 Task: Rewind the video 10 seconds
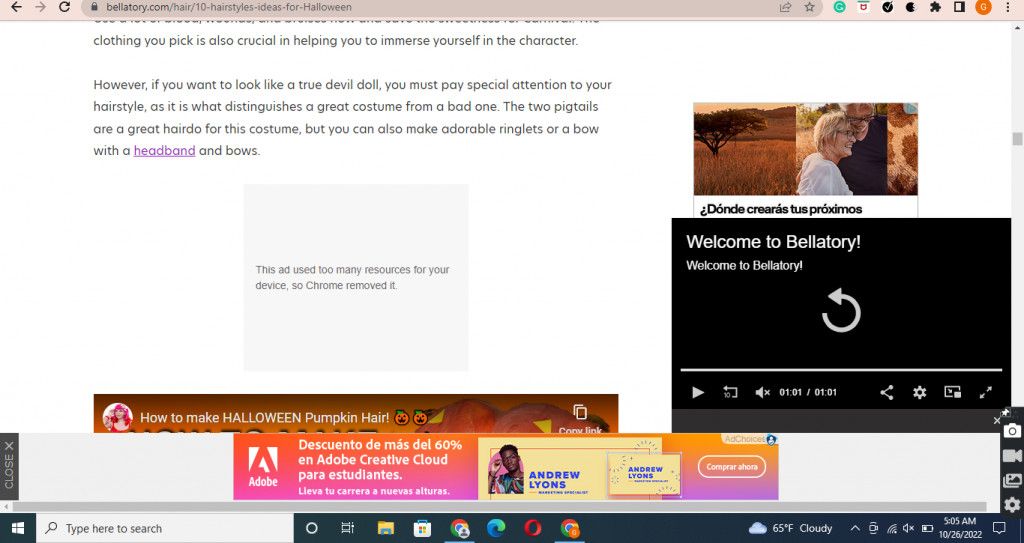[x=730, y=392]
